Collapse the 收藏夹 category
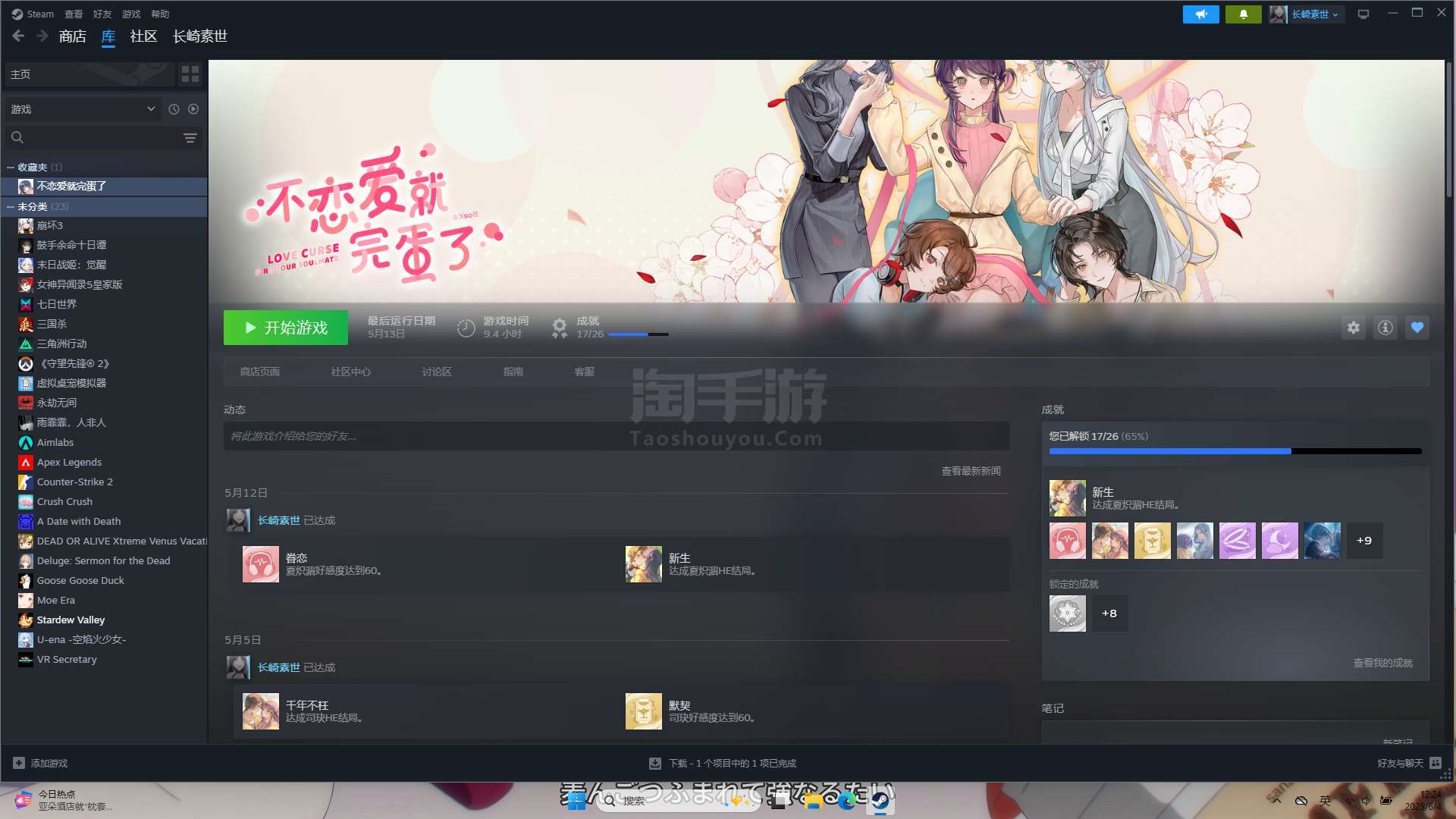 click(x=11, y=168)
